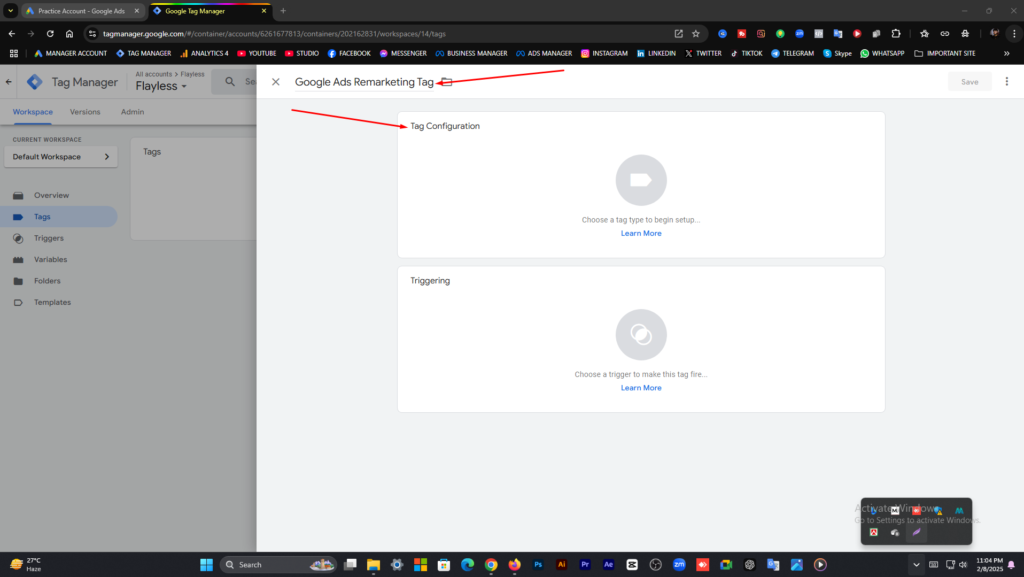The image size is (1024, 577).
Task: Open Templates in the sidebar
Action: (x=52, y=302)
